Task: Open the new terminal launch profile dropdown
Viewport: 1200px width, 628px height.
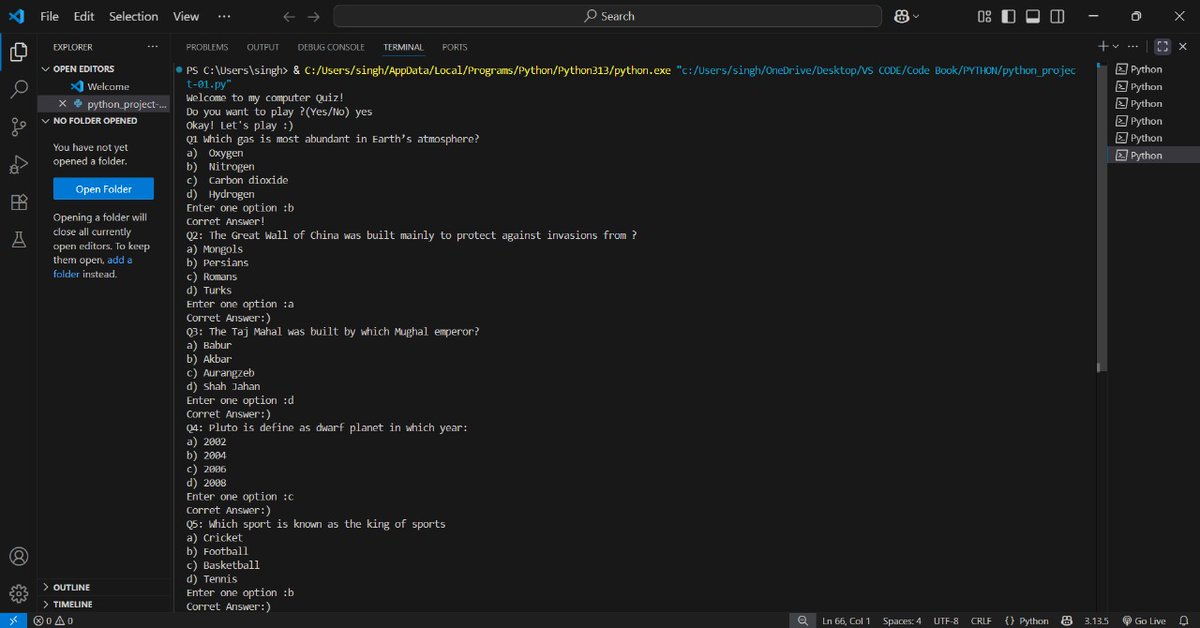Action: 1117,46
